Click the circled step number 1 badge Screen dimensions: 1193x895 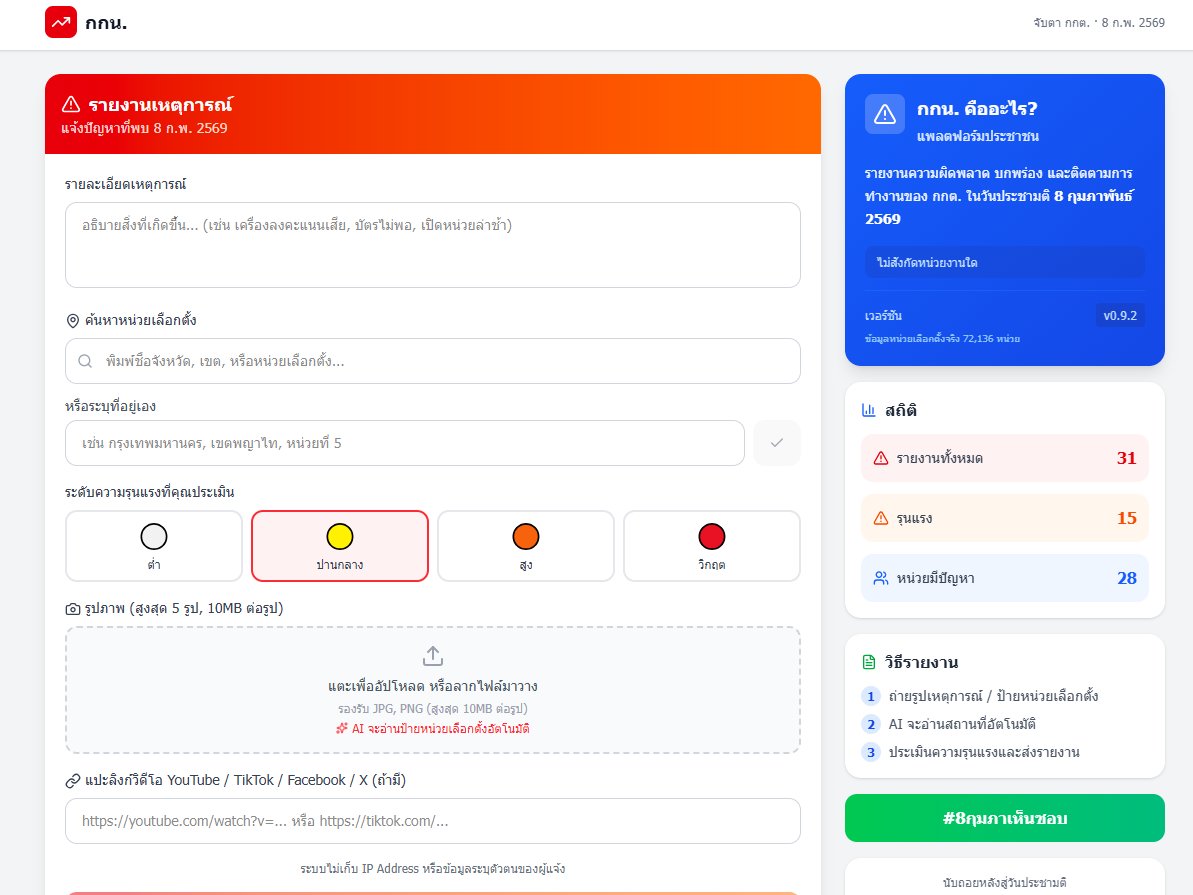871,696
